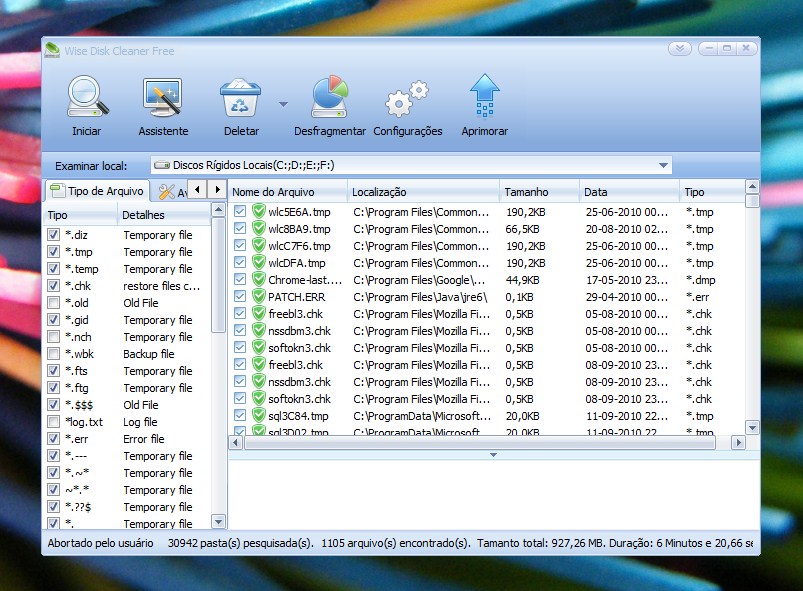
Task: Switch to Tipo de Arquivo tab
Action: point(97,191)
